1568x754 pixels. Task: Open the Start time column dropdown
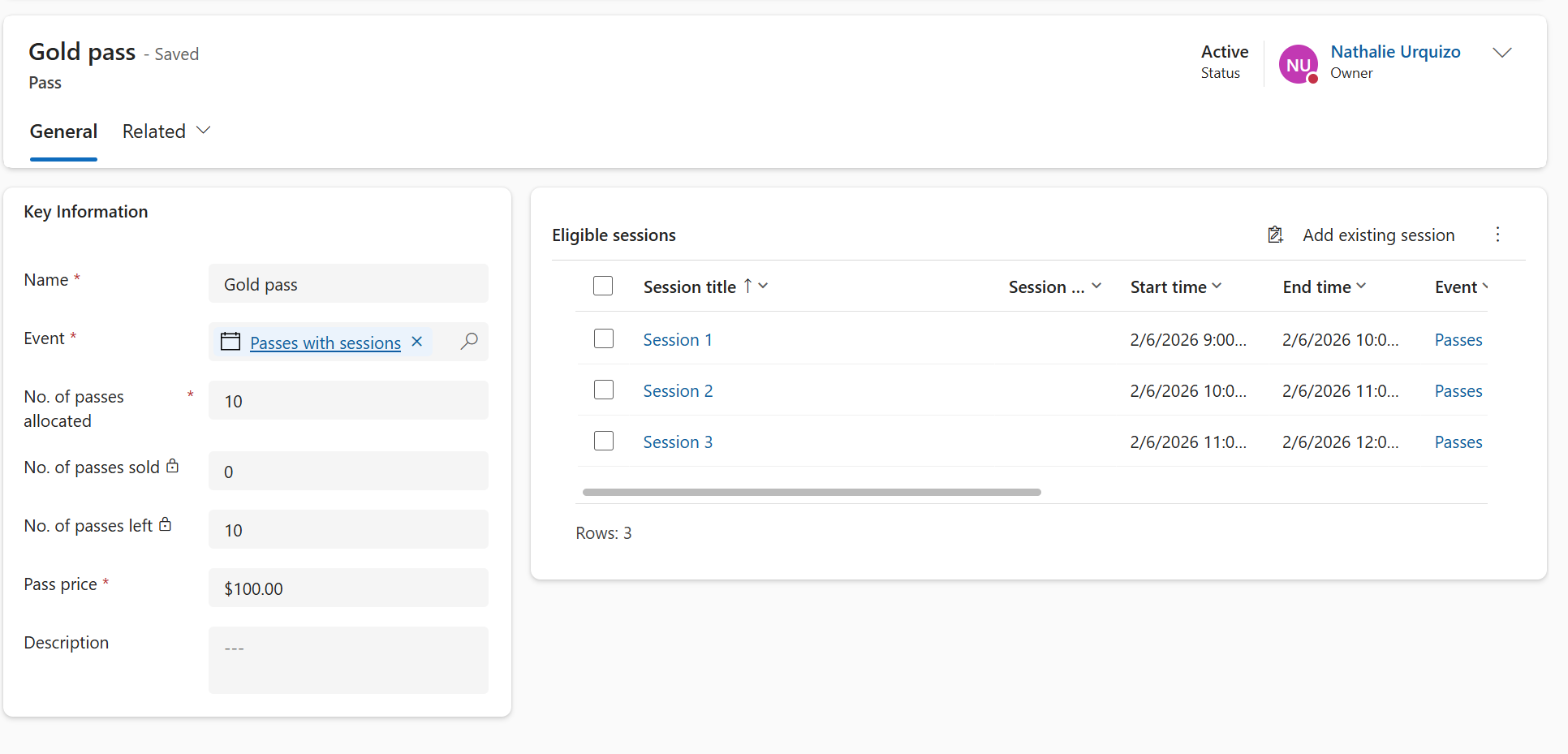1217,286
